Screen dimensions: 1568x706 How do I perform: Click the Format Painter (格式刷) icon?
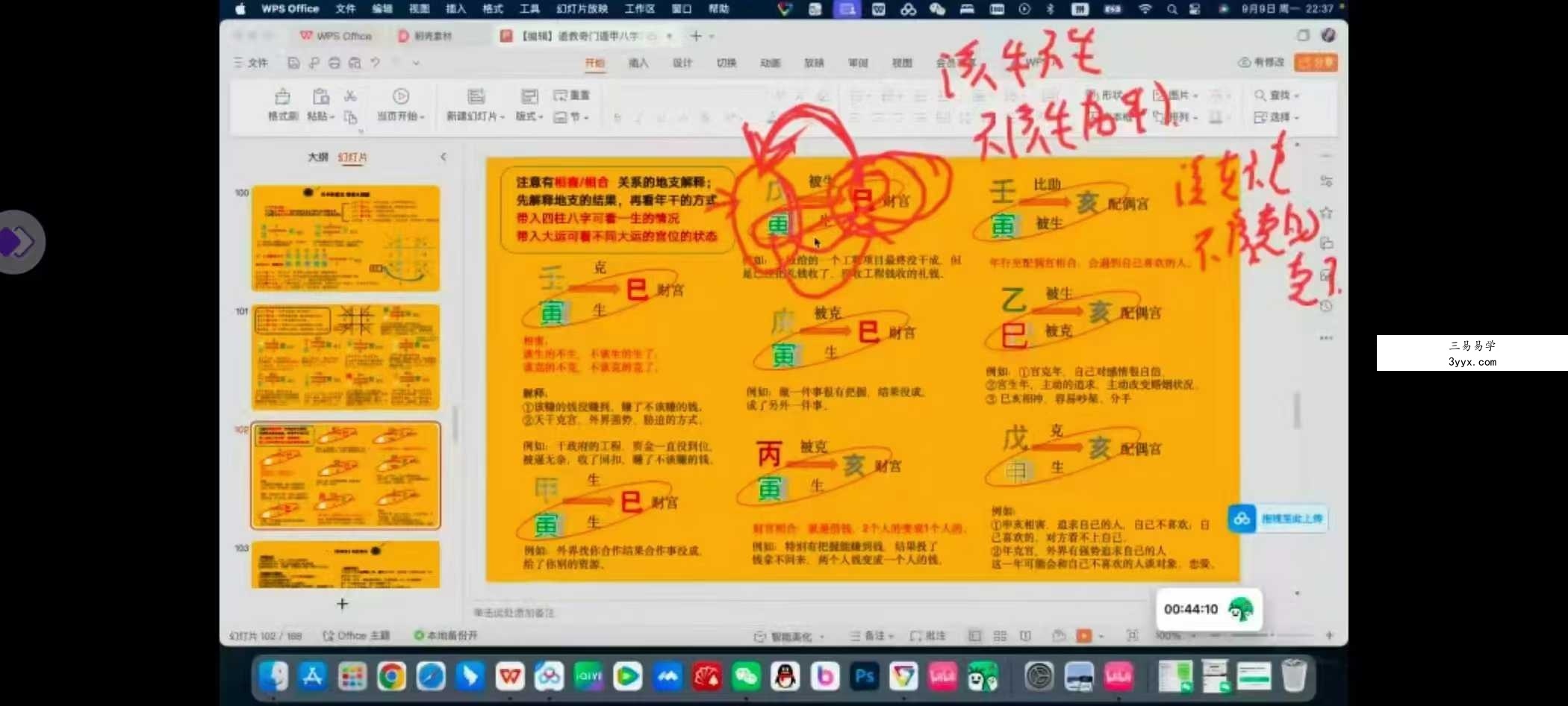282,97
